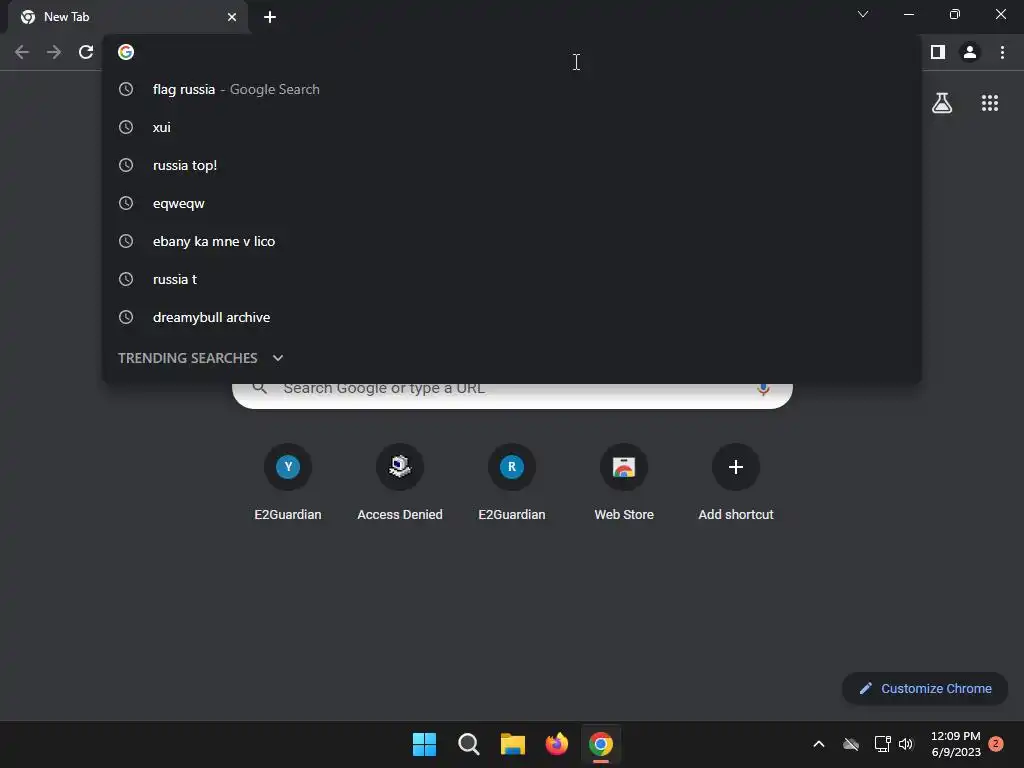
Task: Start voice search with the microphone
Action: coord(763,389)
